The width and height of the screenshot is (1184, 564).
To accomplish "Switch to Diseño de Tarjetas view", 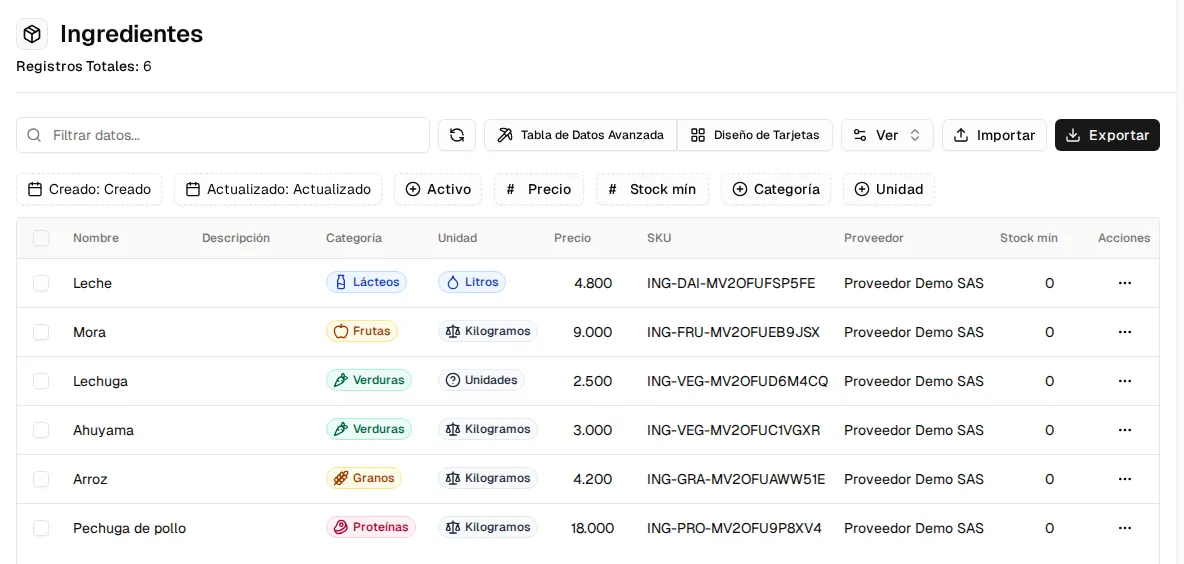I will click(755, 135).
